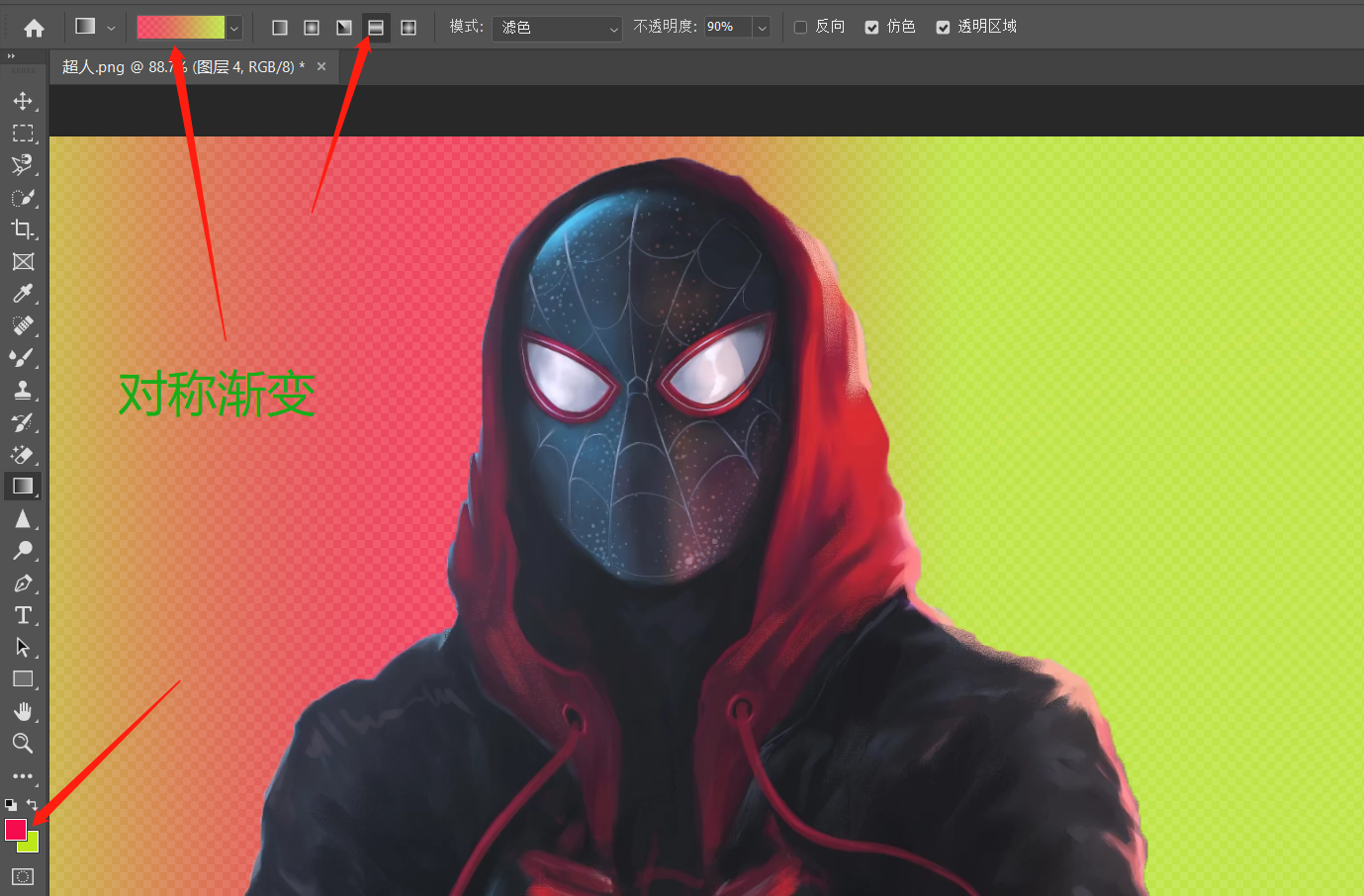Reset default foreground and background colors
Screen dimensions: 1364x896
tap(11, 805)
